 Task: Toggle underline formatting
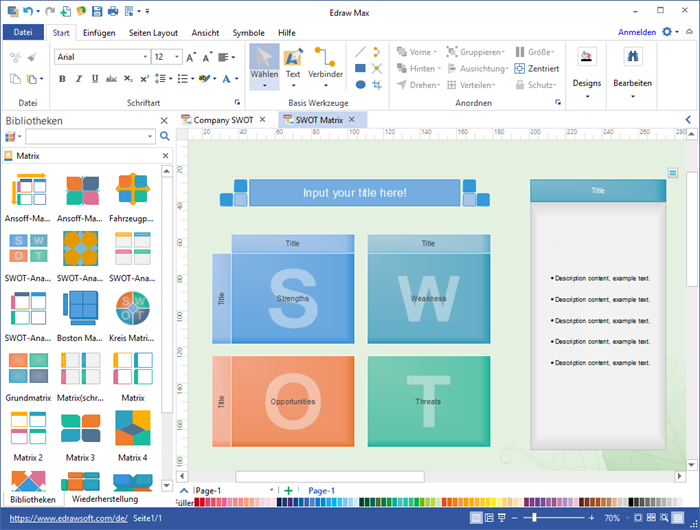[x=92, y=79]
